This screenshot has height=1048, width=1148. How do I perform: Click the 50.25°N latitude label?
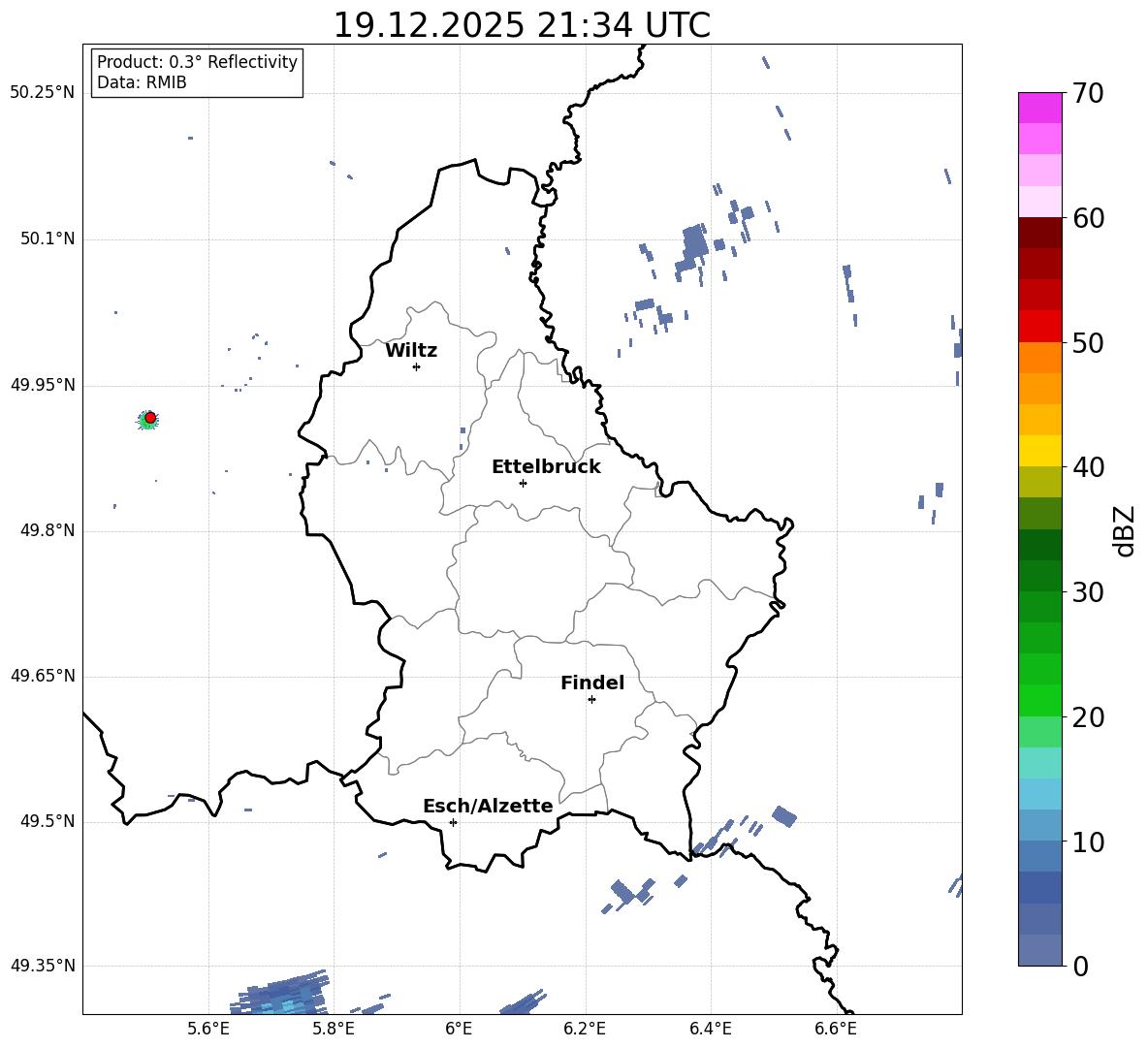(43, 93)
